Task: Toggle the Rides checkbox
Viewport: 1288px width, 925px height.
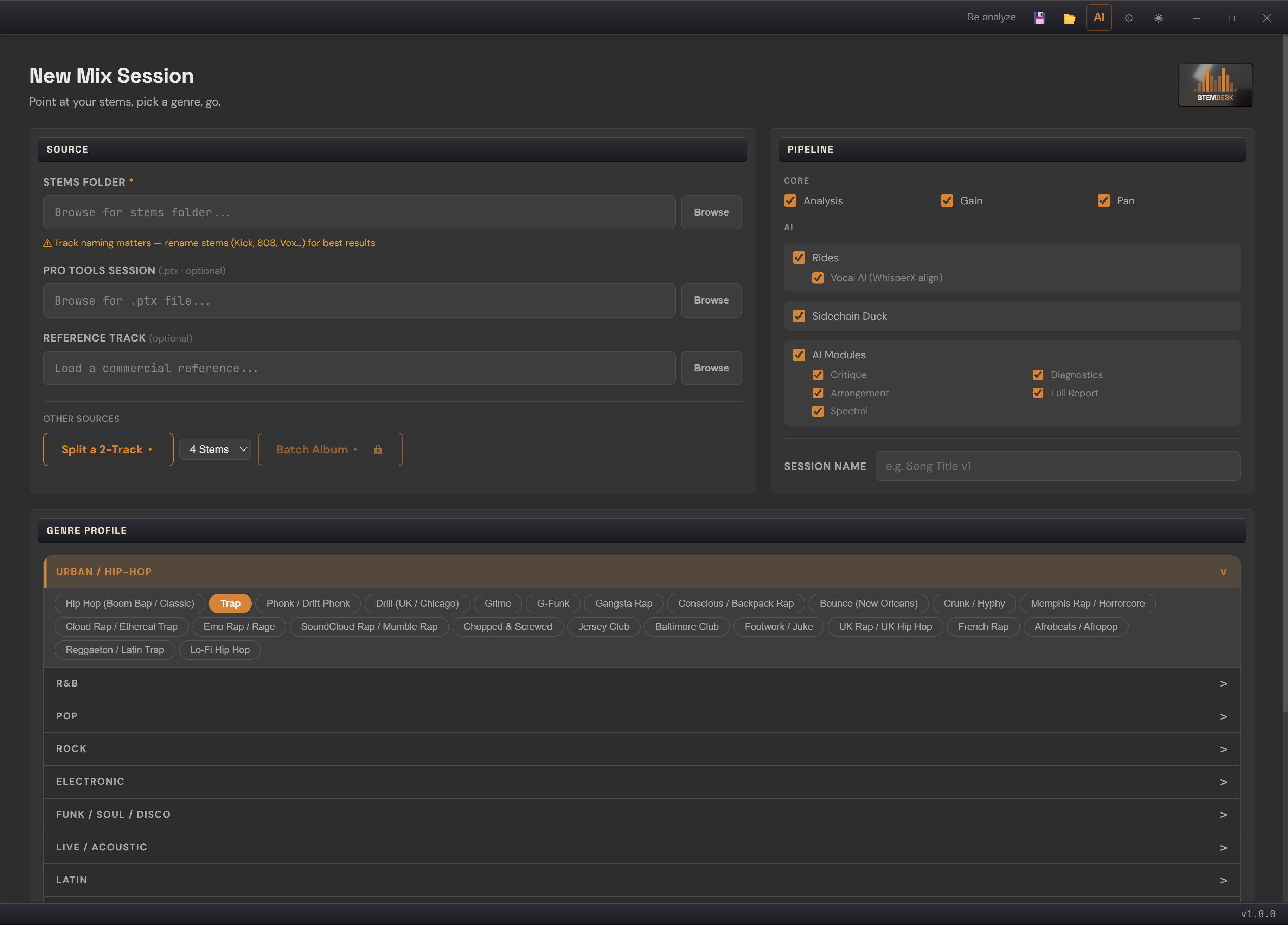Action: (x=799, y=257)
